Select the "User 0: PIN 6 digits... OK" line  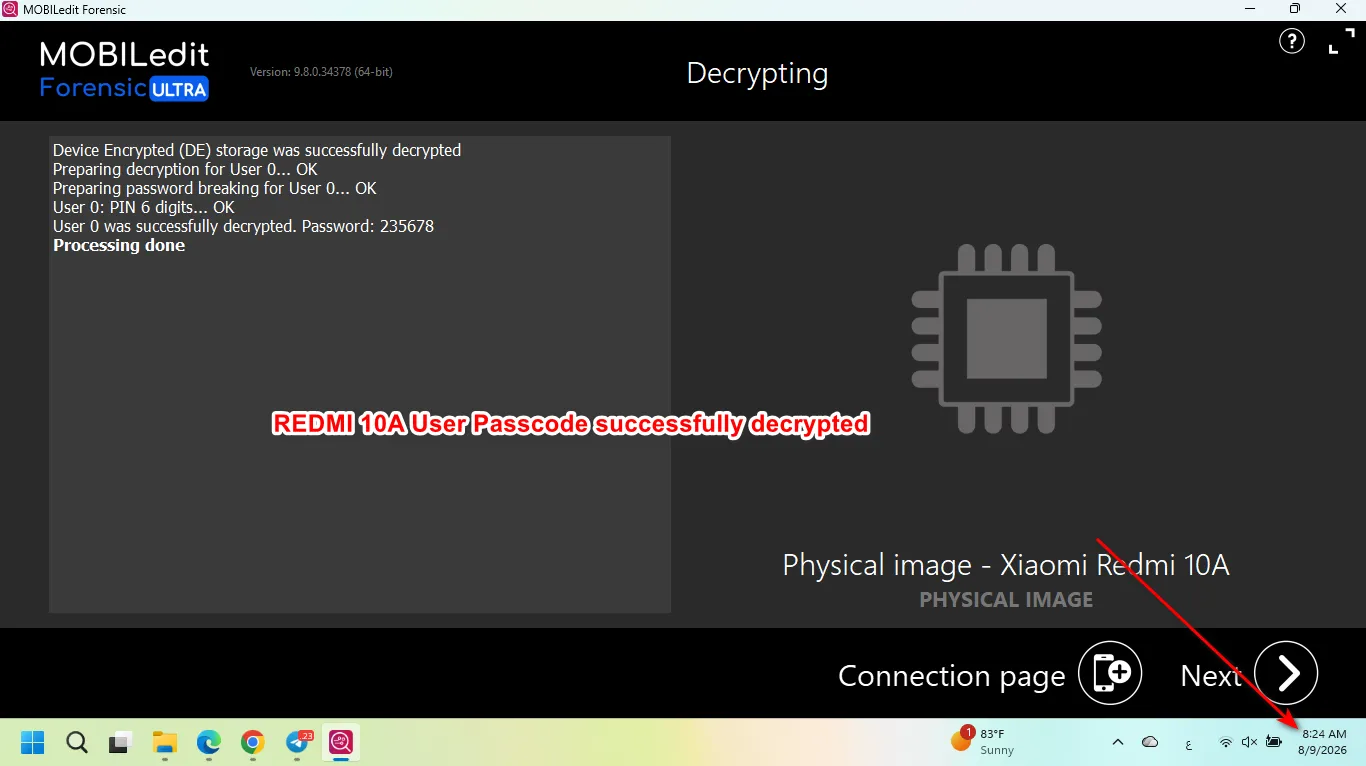144,207
